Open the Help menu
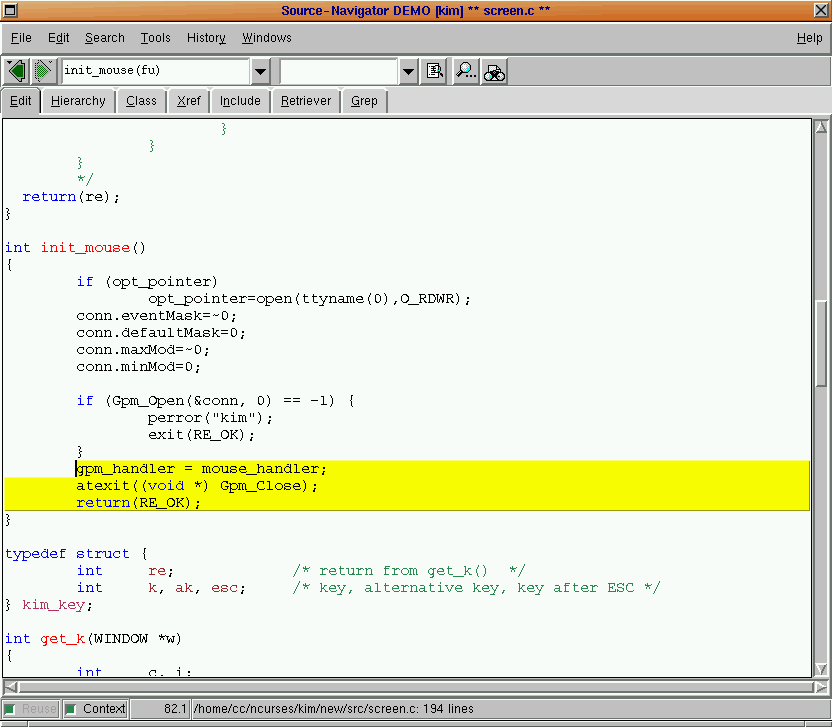The image size is (832, 727). click(x=809, y=38)
